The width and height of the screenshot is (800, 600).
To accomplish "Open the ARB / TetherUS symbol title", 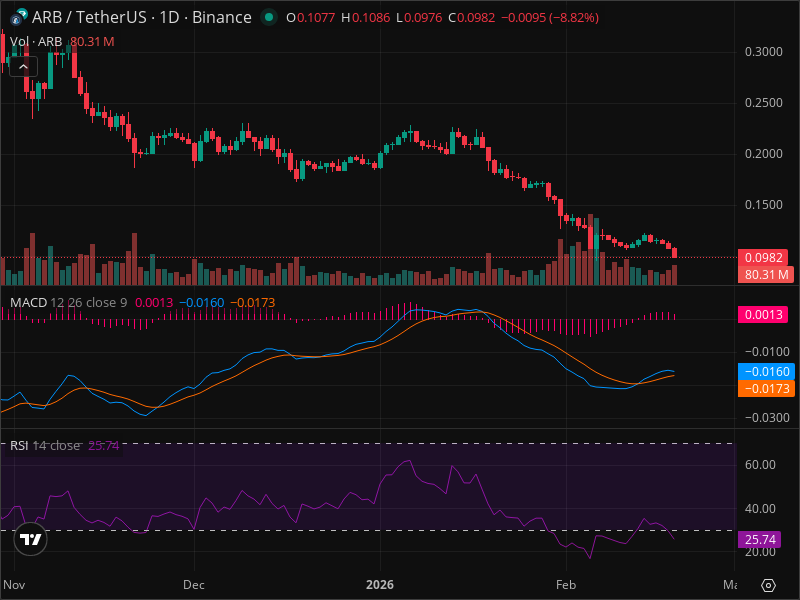I will (142, 17).
